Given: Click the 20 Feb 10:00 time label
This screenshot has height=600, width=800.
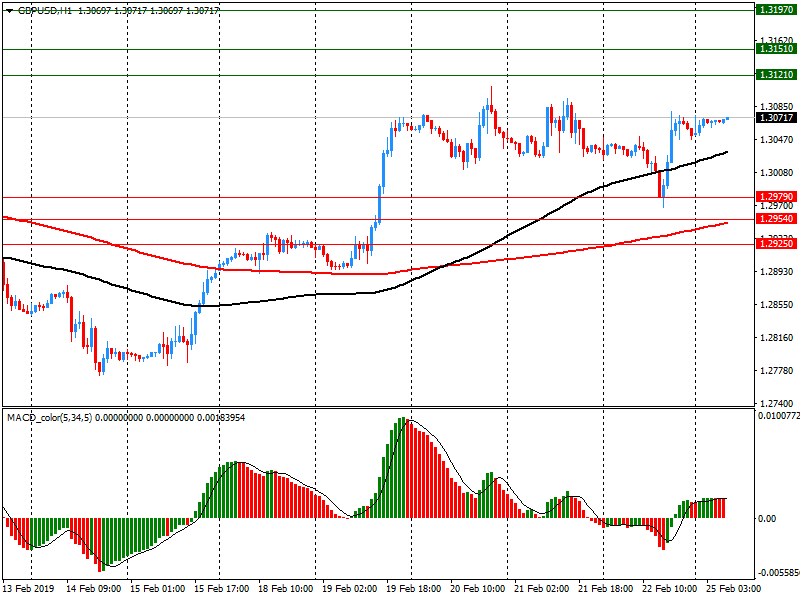Looking at the screenshot, I should 476,590.
